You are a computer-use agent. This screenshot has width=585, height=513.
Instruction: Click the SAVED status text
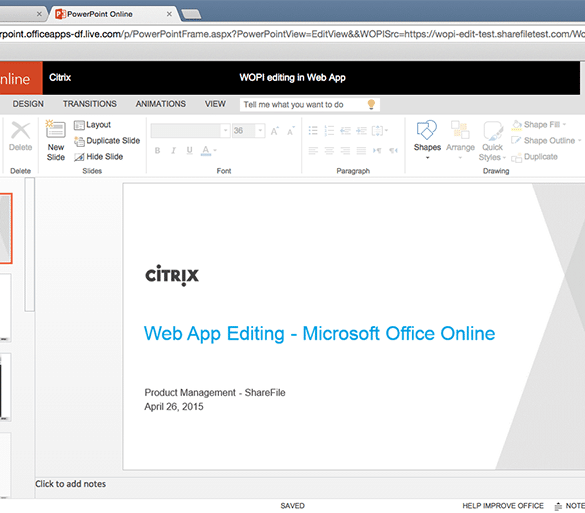tap(292, 506)
